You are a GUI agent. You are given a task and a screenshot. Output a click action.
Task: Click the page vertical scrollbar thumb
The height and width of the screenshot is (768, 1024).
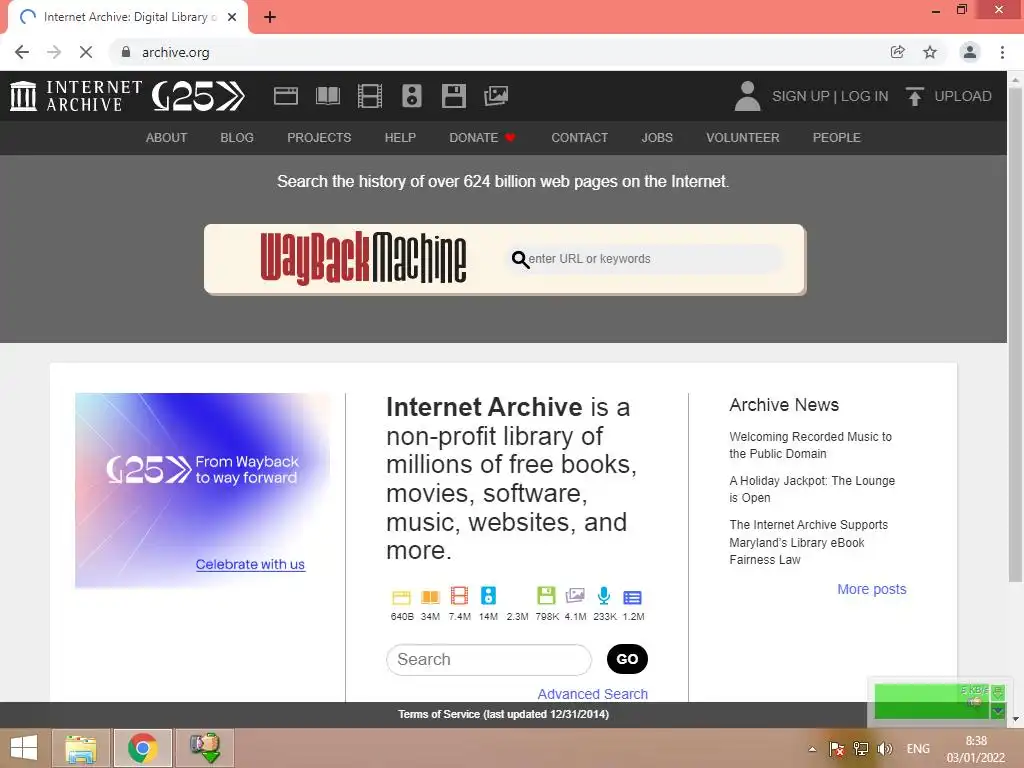coord(1015,333)
